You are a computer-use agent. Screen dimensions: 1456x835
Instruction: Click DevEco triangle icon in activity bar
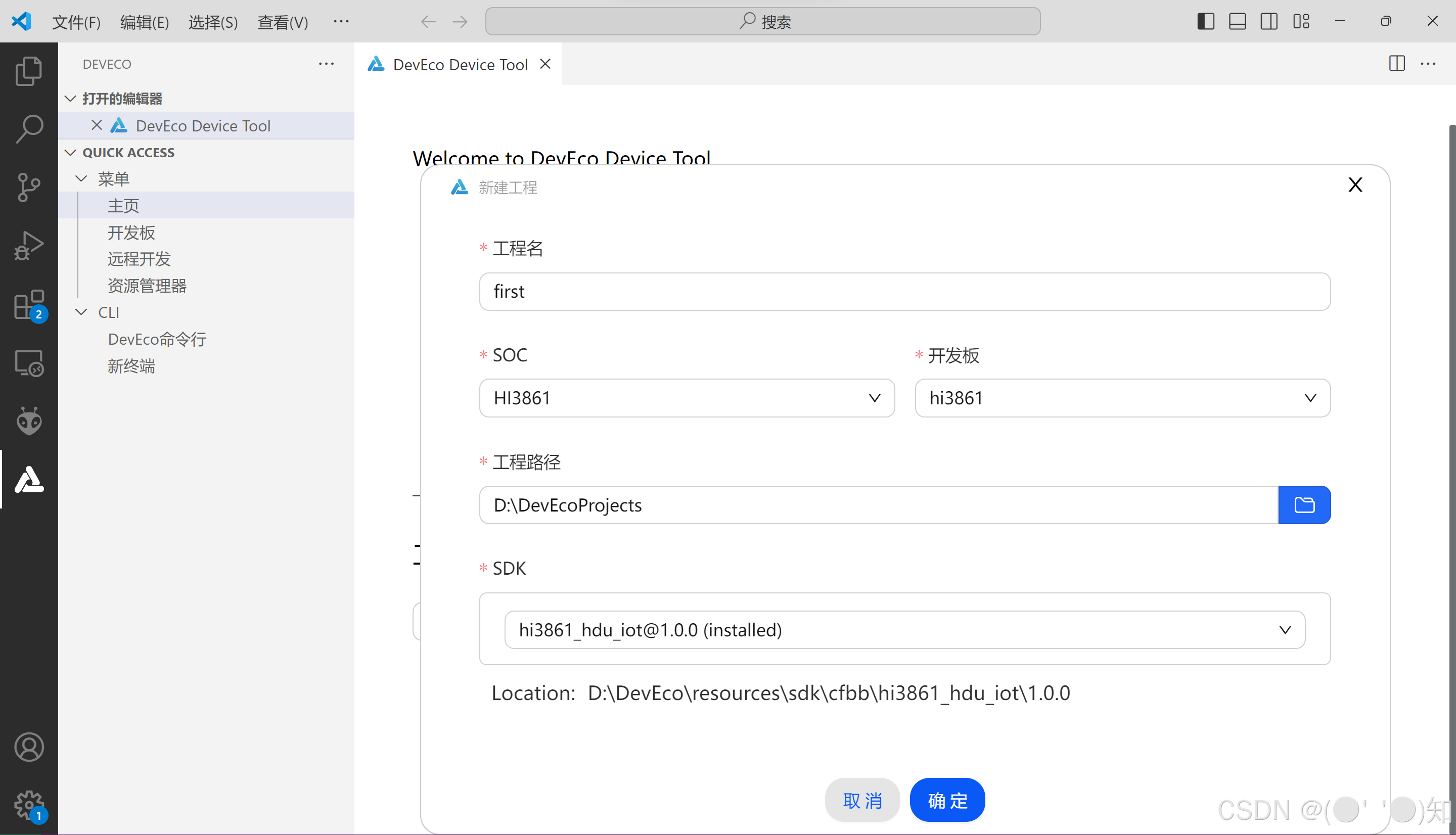29,480
